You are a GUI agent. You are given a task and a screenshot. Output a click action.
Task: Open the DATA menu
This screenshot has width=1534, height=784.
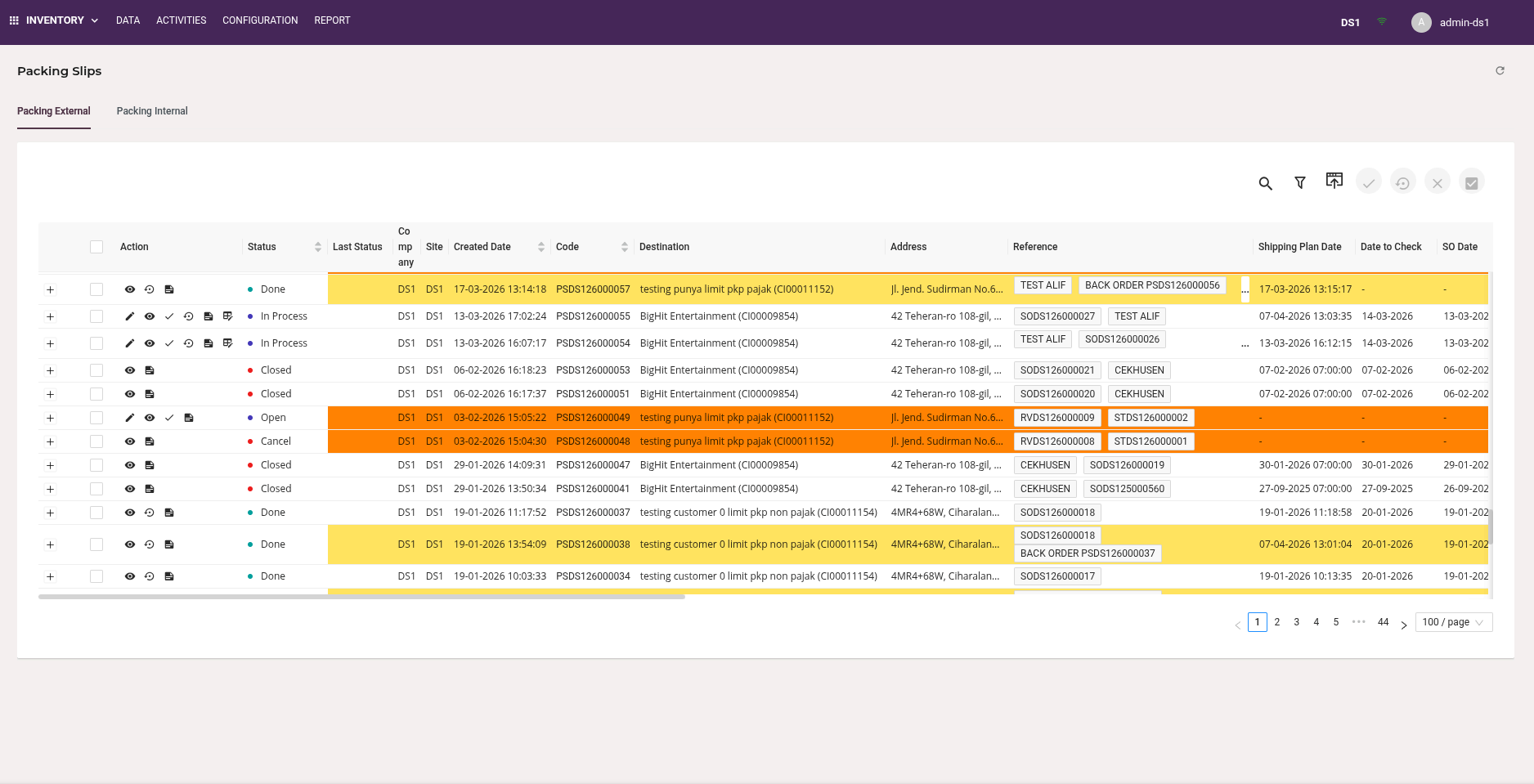click(128, 20)
